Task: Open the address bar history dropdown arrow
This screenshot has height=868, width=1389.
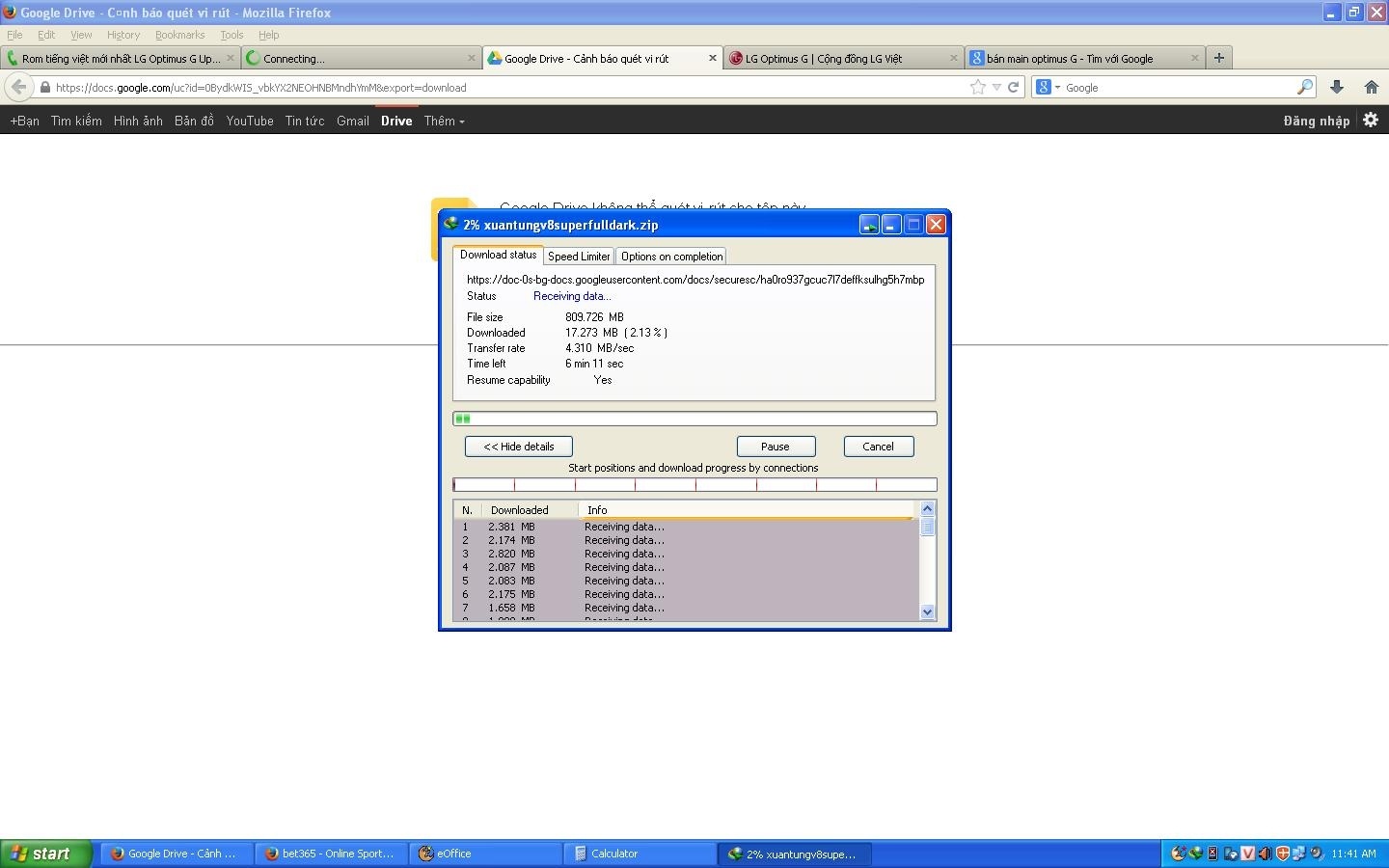Action: [996, 87]
